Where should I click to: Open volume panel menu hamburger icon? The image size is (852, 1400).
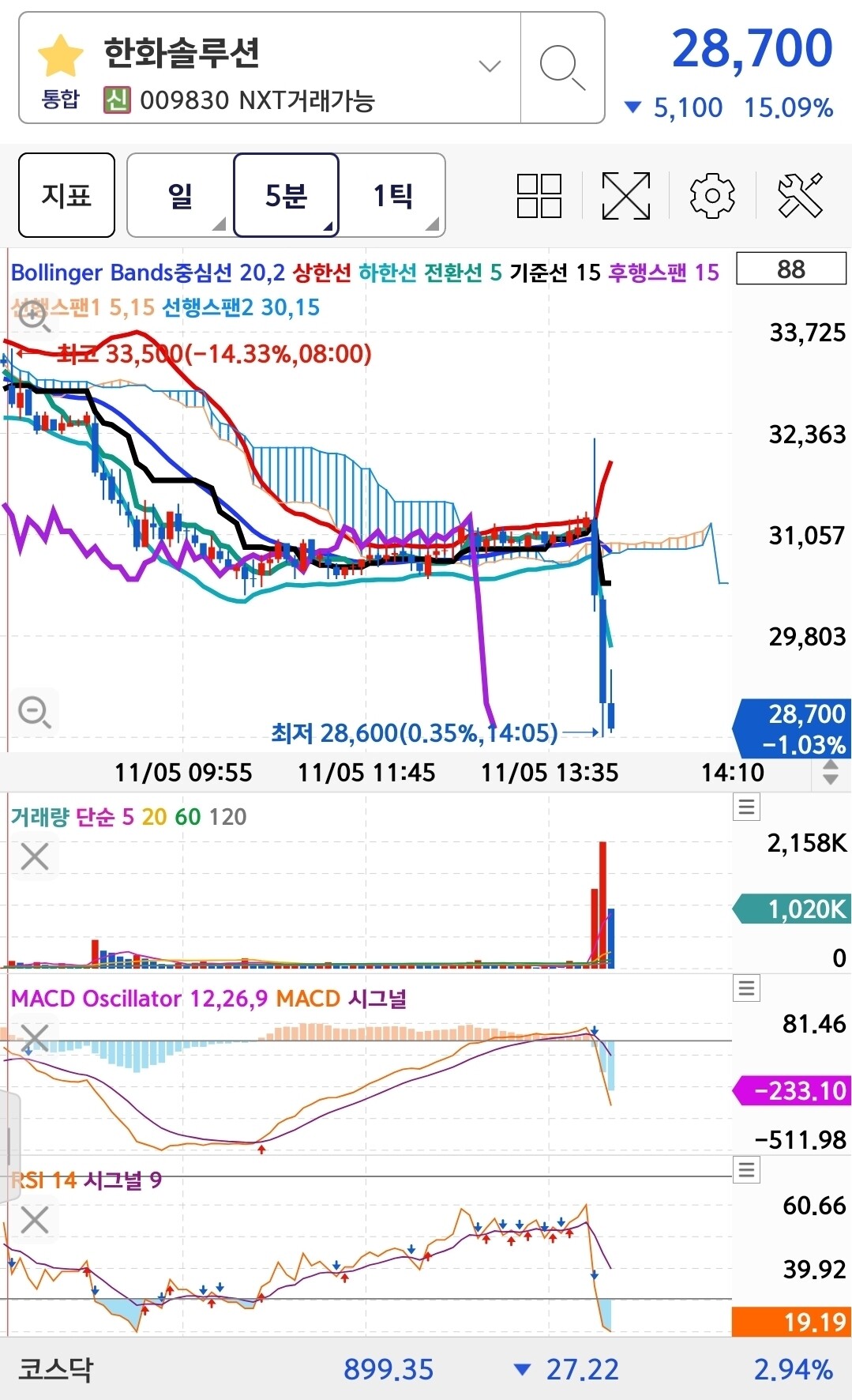(747, 807)
